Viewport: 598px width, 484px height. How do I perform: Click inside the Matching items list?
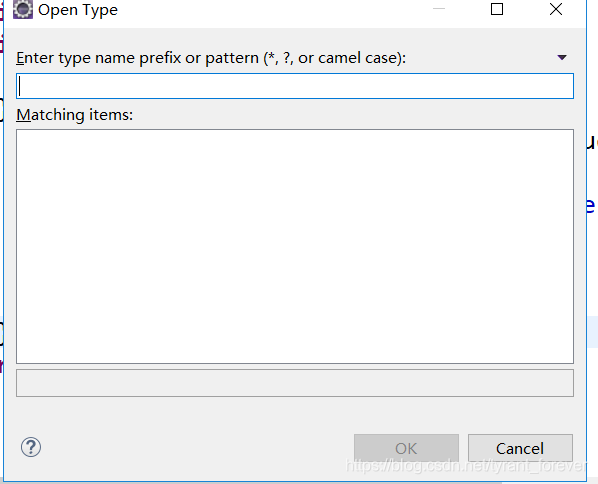tap(295, 246)
